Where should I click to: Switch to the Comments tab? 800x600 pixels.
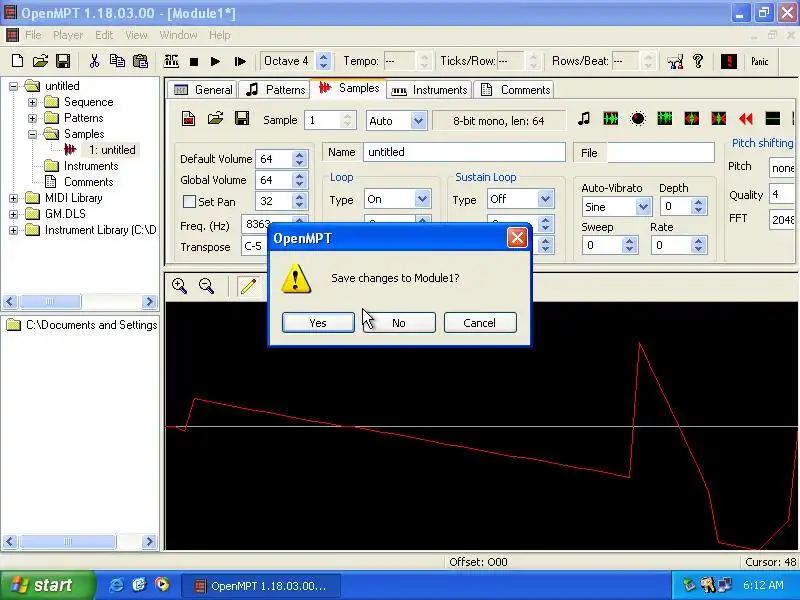click(515, 90)
